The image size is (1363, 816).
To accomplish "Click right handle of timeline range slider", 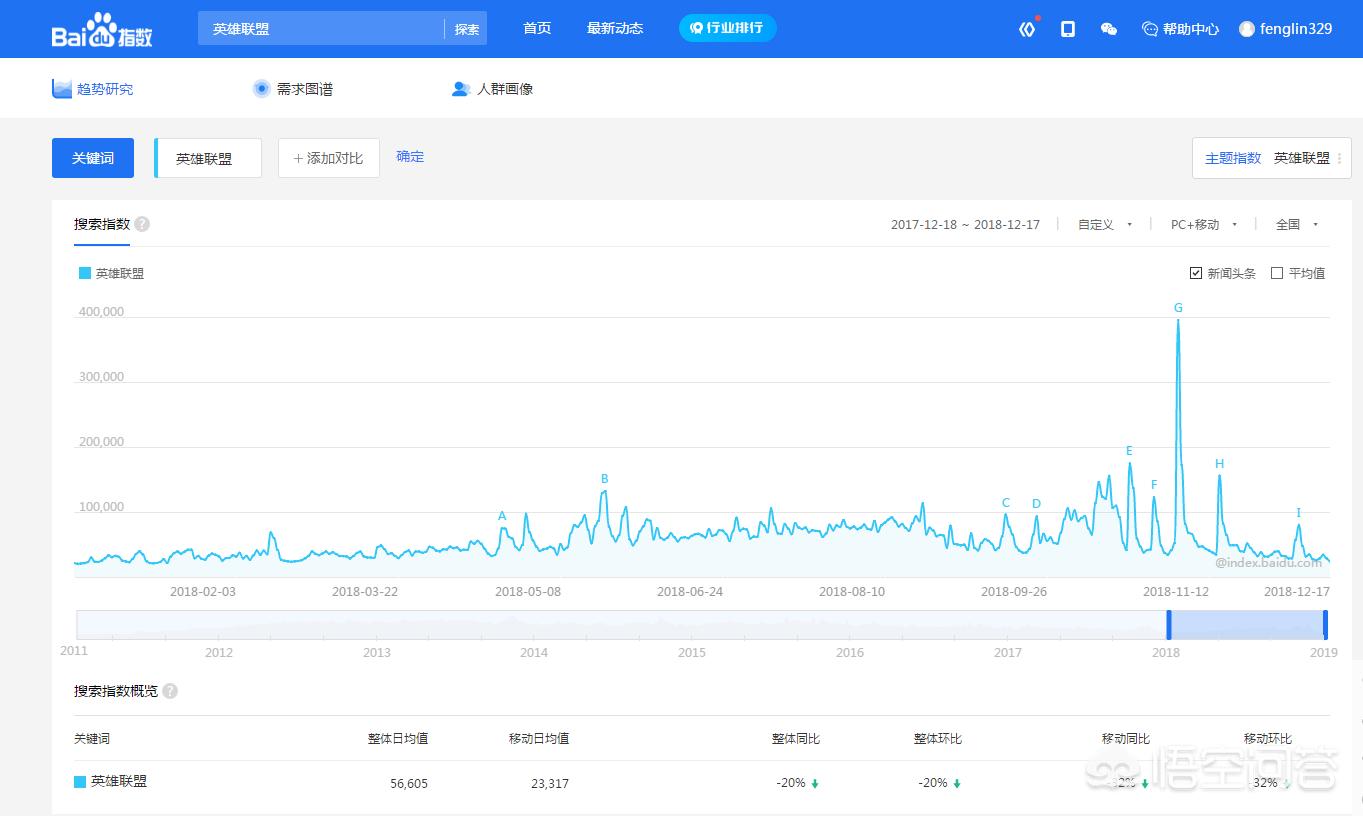I will point(1325,625).
